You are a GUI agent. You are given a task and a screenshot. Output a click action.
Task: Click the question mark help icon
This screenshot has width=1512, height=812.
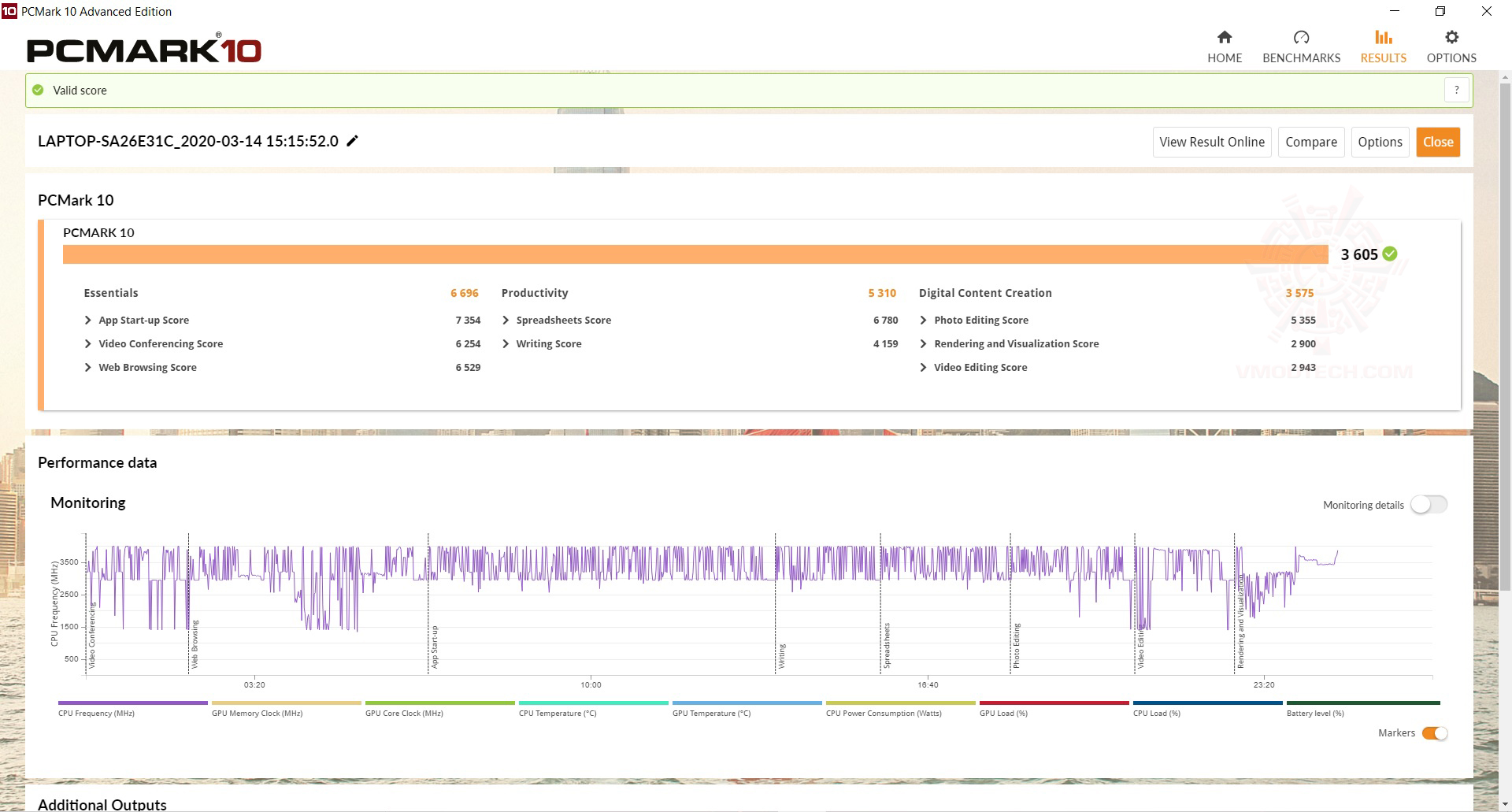1457,90
